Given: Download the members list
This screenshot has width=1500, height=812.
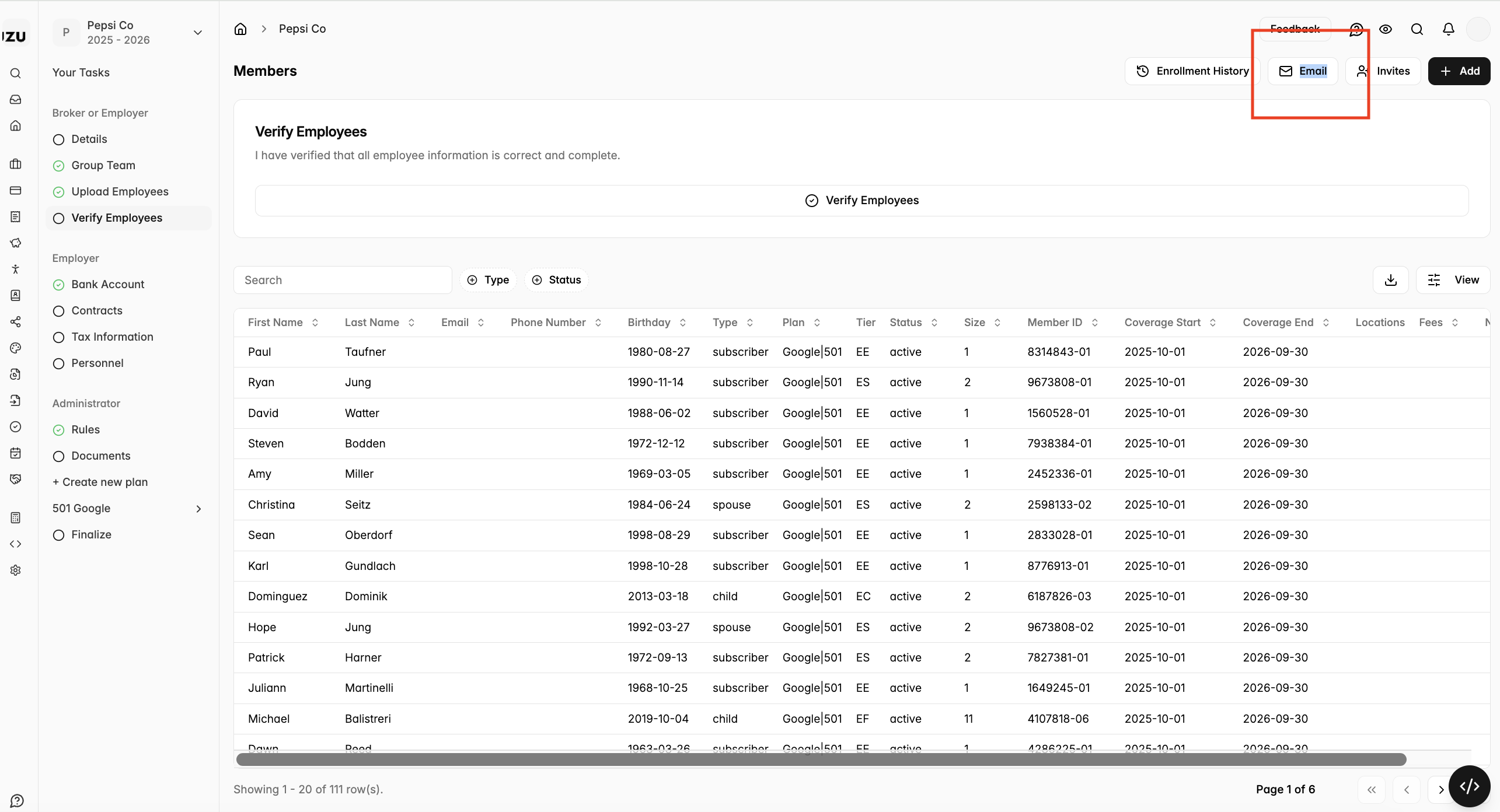Looking at the screenshot, I should tap(1391, 280).
